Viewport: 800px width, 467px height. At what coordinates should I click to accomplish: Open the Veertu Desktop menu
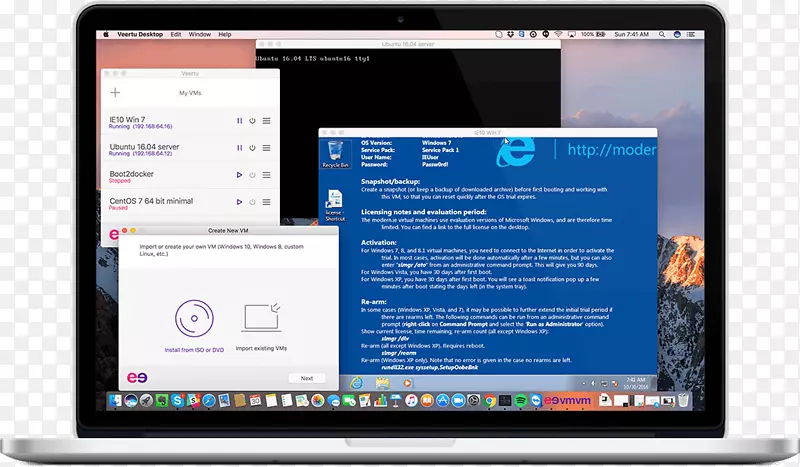click(x=140, y=34)
